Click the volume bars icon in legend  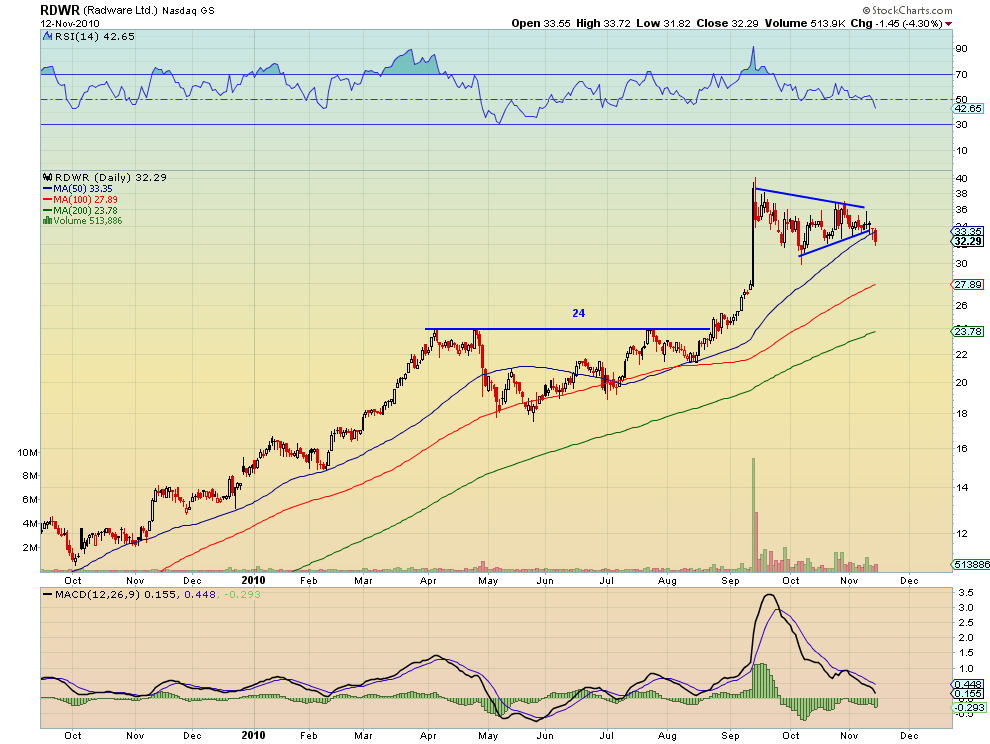coord(47,220)
